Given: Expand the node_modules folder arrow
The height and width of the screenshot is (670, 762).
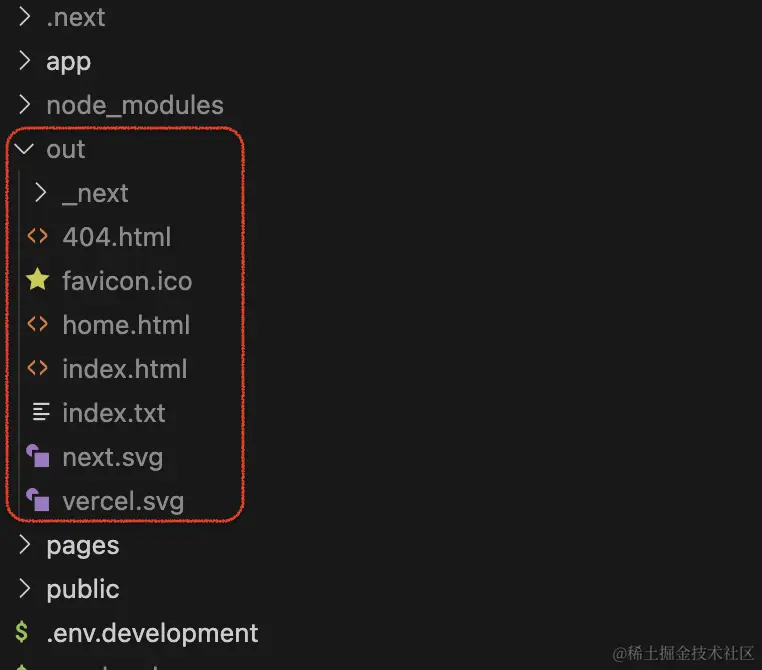Looking at the screenshot, I should click(x=24, y=104).
